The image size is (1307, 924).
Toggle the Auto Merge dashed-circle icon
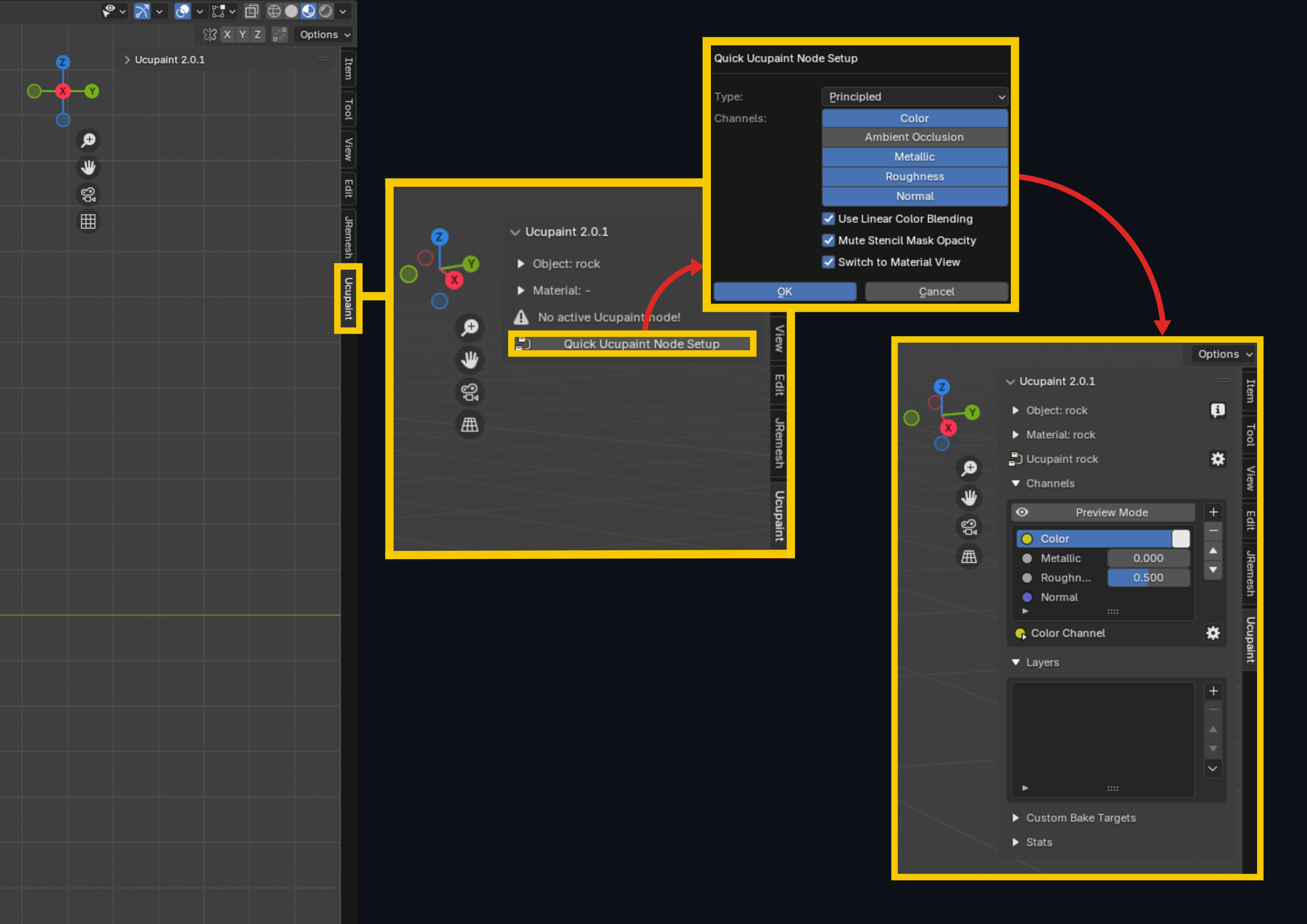[279, 35]
